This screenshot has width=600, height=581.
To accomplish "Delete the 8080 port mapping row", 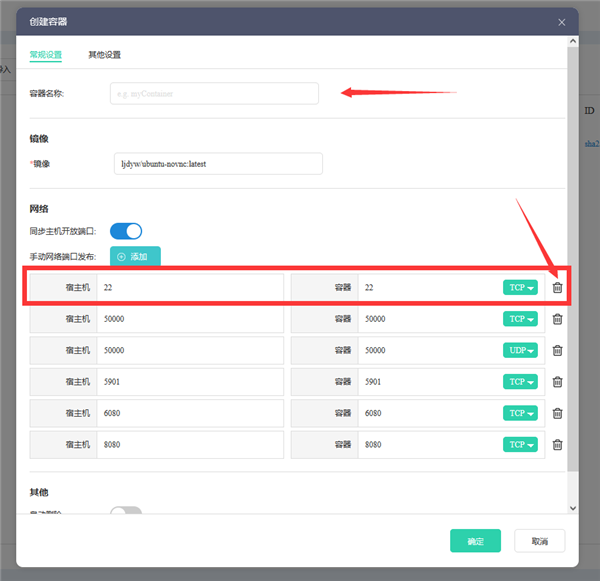I will point(557,444).
